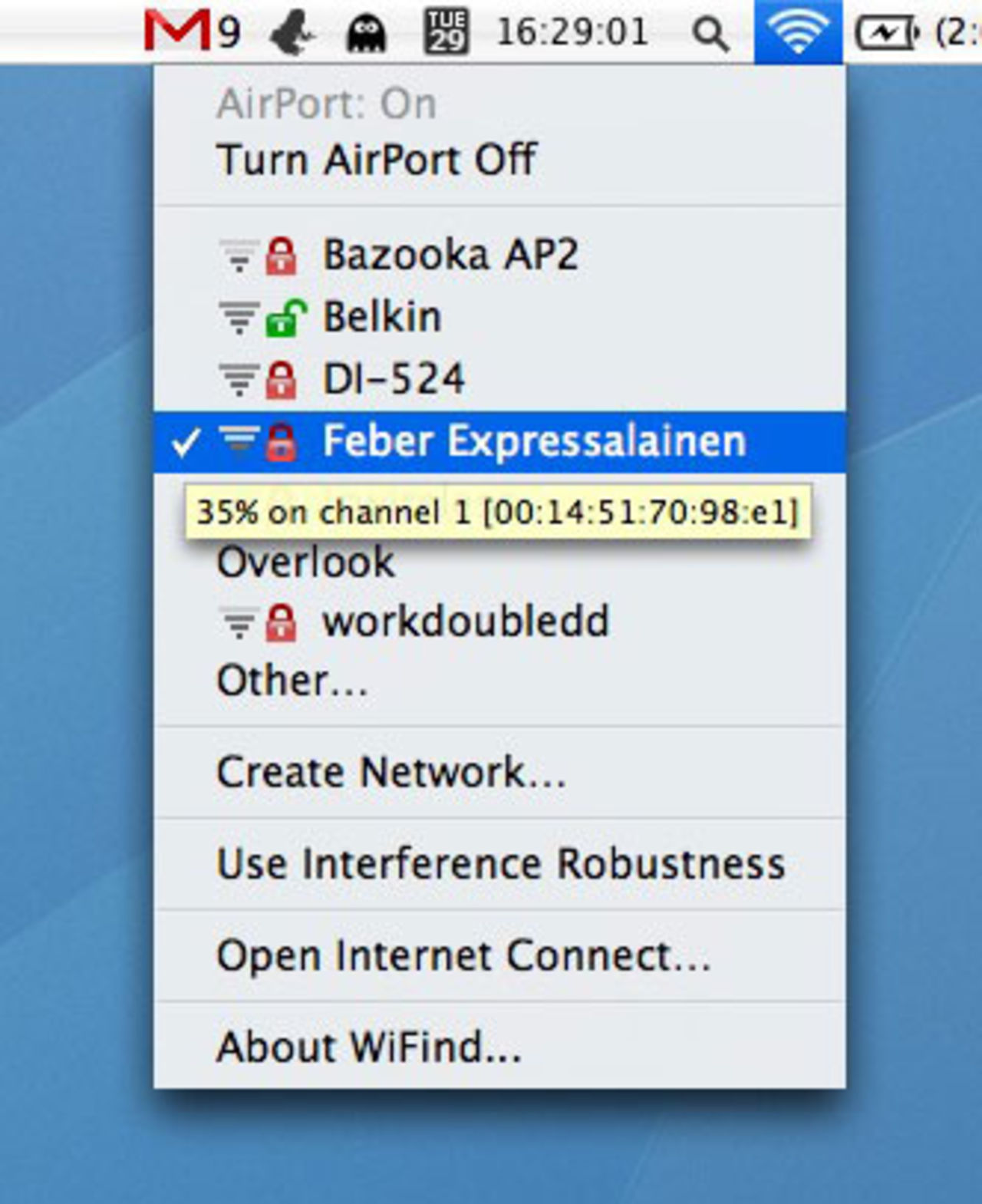Click the Gmail notifier icon in menu bar
Screen dimensions: 982x1204
177,32
